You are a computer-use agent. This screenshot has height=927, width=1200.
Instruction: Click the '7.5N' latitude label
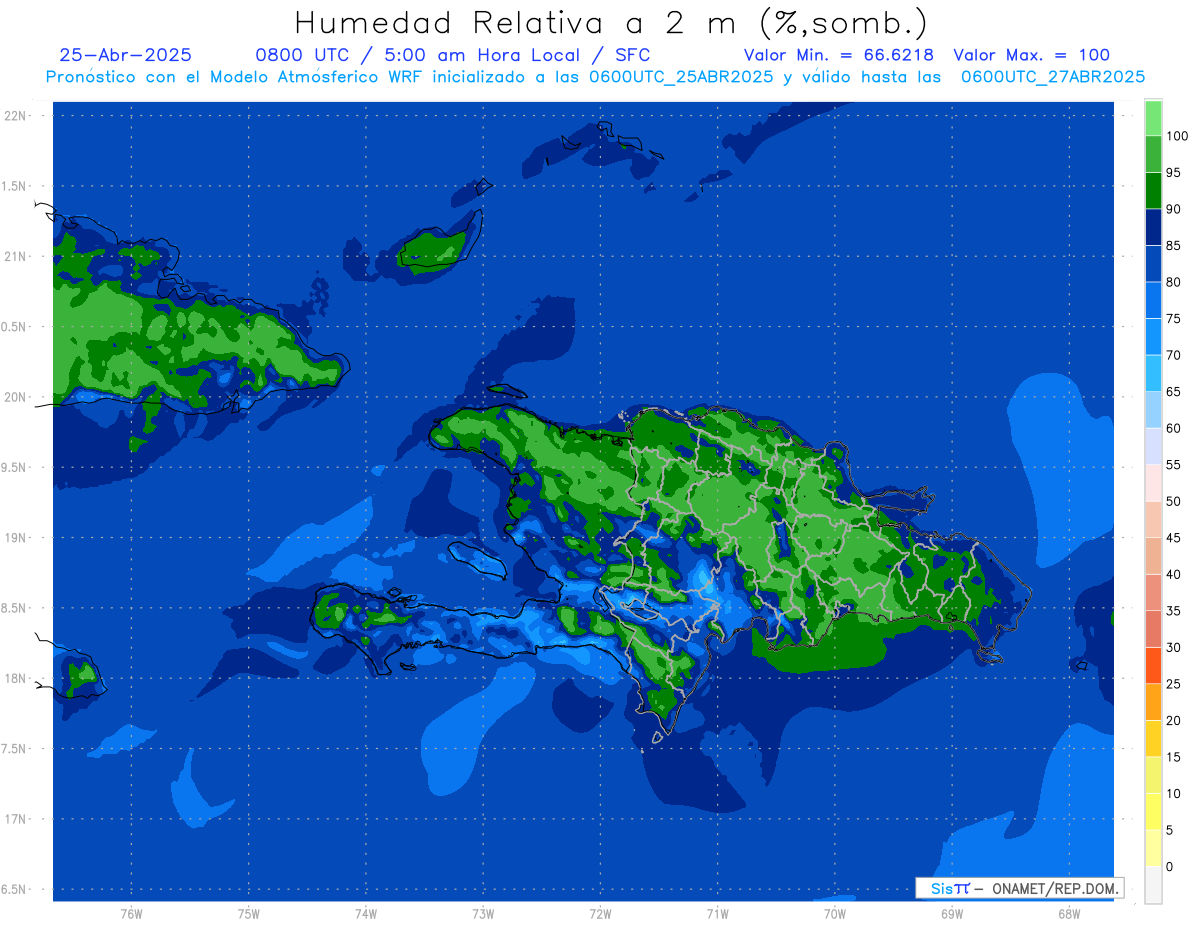(x=15, y=748)
